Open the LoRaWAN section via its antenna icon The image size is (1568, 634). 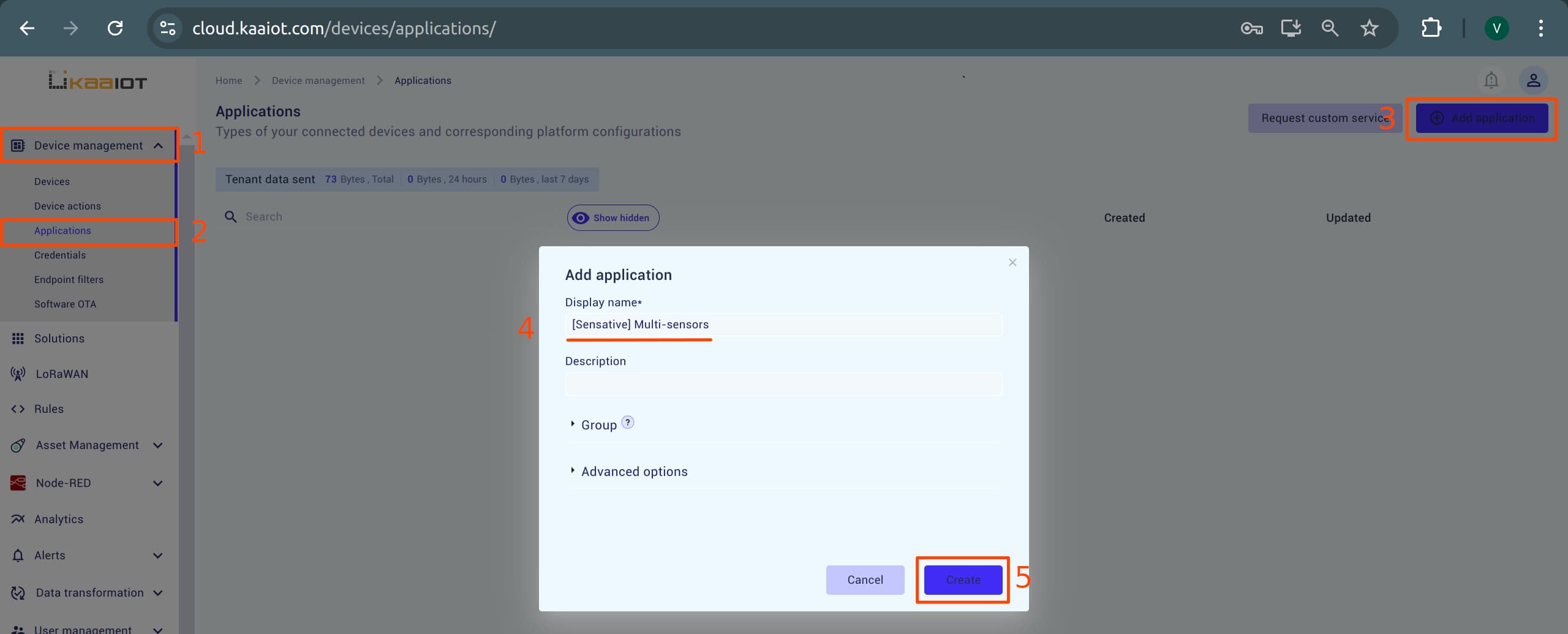point(18,374)
